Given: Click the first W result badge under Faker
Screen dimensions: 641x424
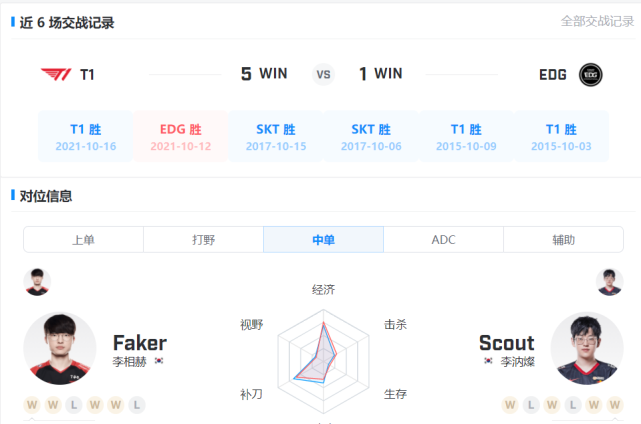Looking at the screenshot, I should (x=33, y=406).
